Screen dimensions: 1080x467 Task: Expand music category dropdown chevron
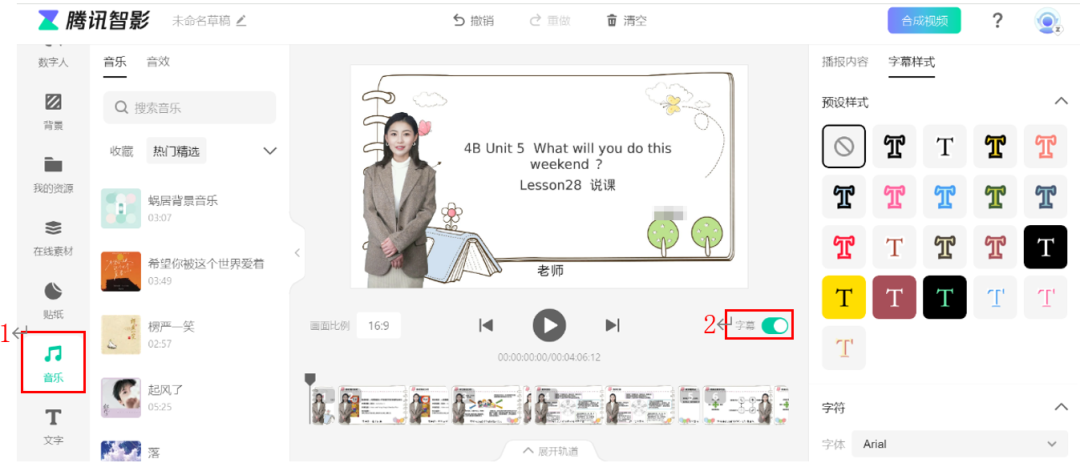[x=270, y=151]
